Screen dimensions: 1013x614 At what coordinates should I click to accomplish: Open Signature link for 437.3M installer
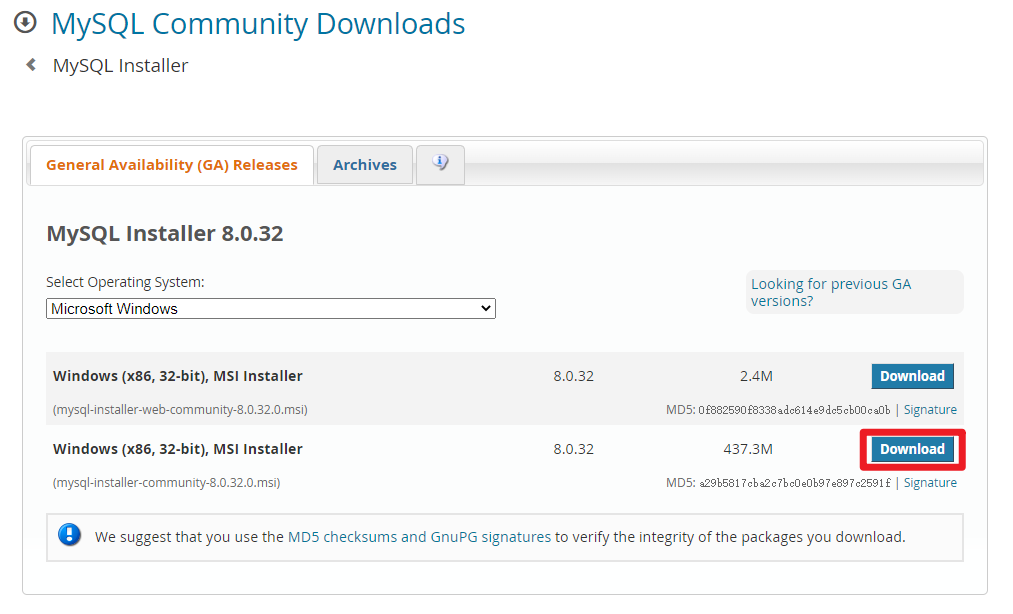coord(930,483)
